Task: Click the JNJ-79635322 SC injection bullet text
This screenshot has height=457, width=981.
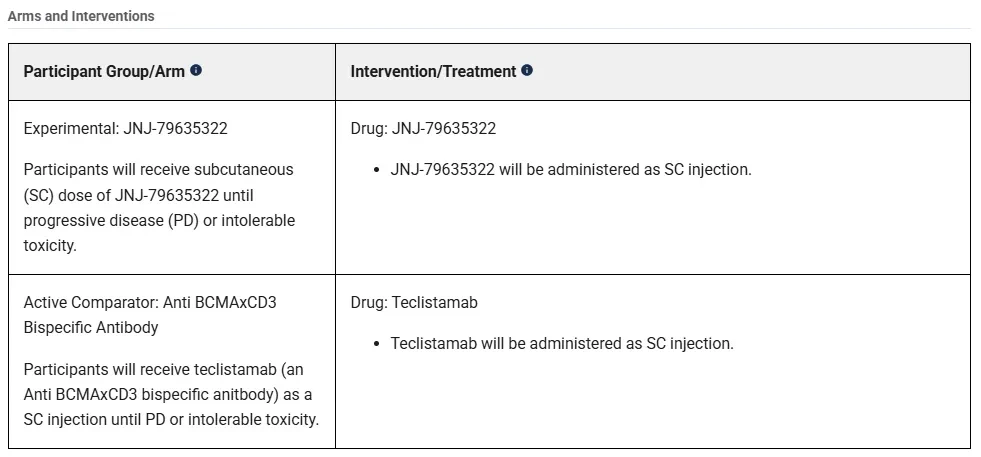Action: [571, 170]
